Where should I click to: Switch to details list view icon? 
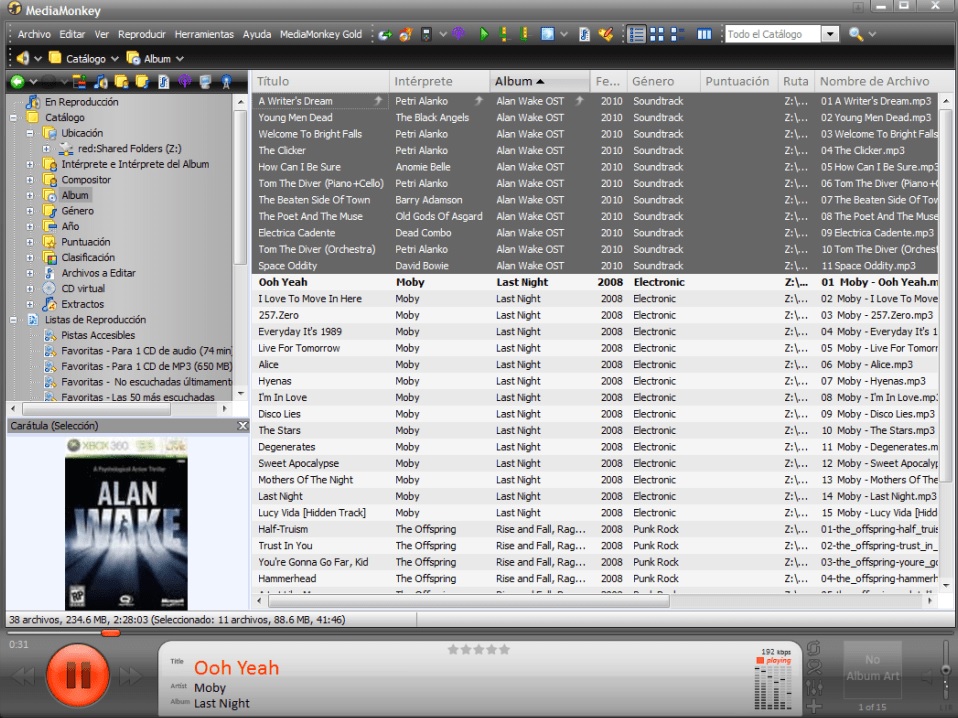tap(637, 34)
